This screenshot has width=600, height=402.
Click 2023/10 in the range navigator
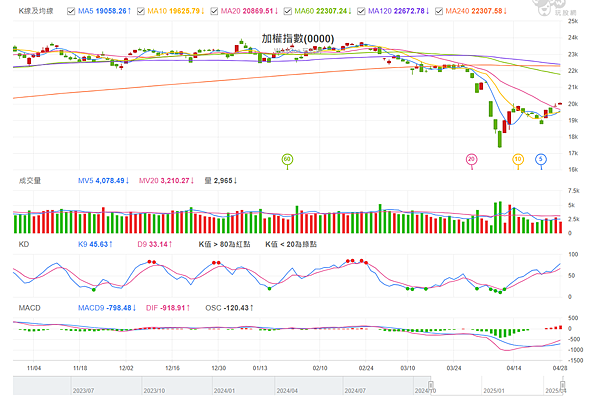click(x=154, y=391)
